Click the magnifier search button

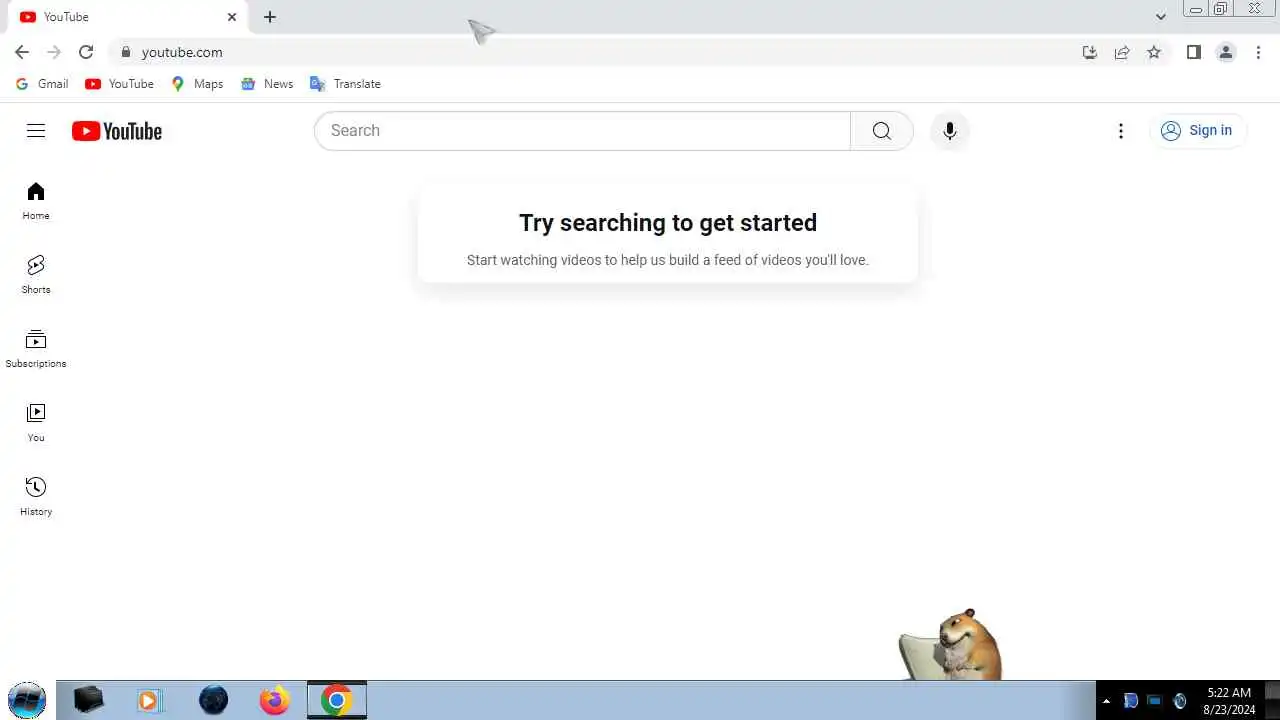[x=881, y=131]
